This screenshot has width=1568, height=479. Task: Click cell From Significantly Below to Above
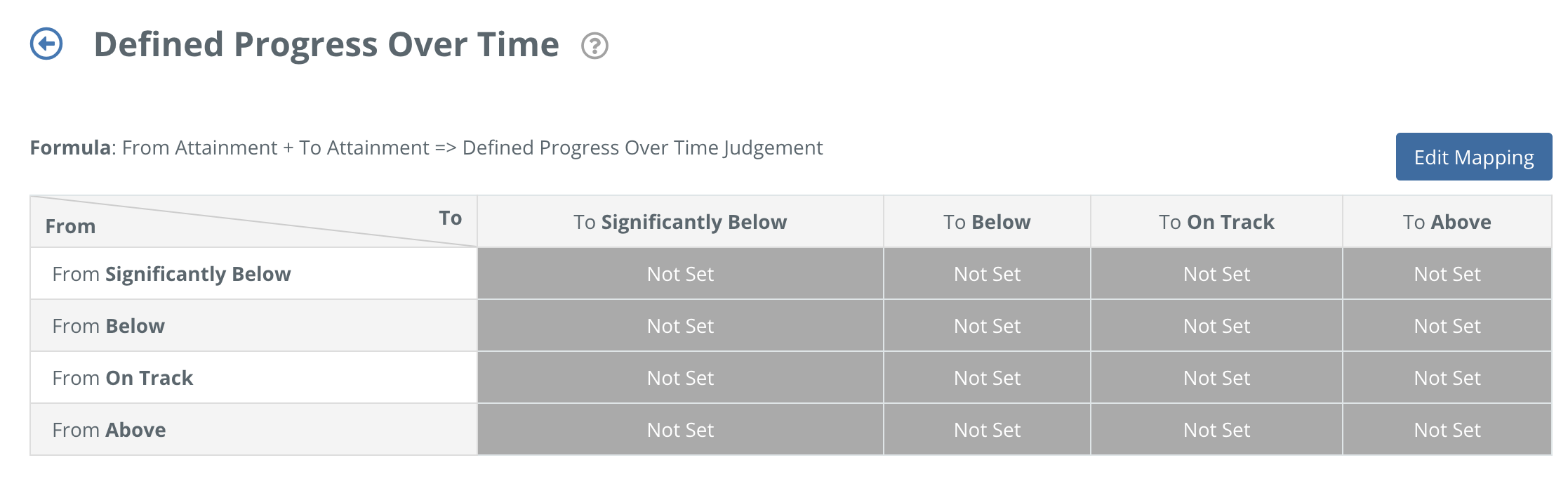[1447, 274]
